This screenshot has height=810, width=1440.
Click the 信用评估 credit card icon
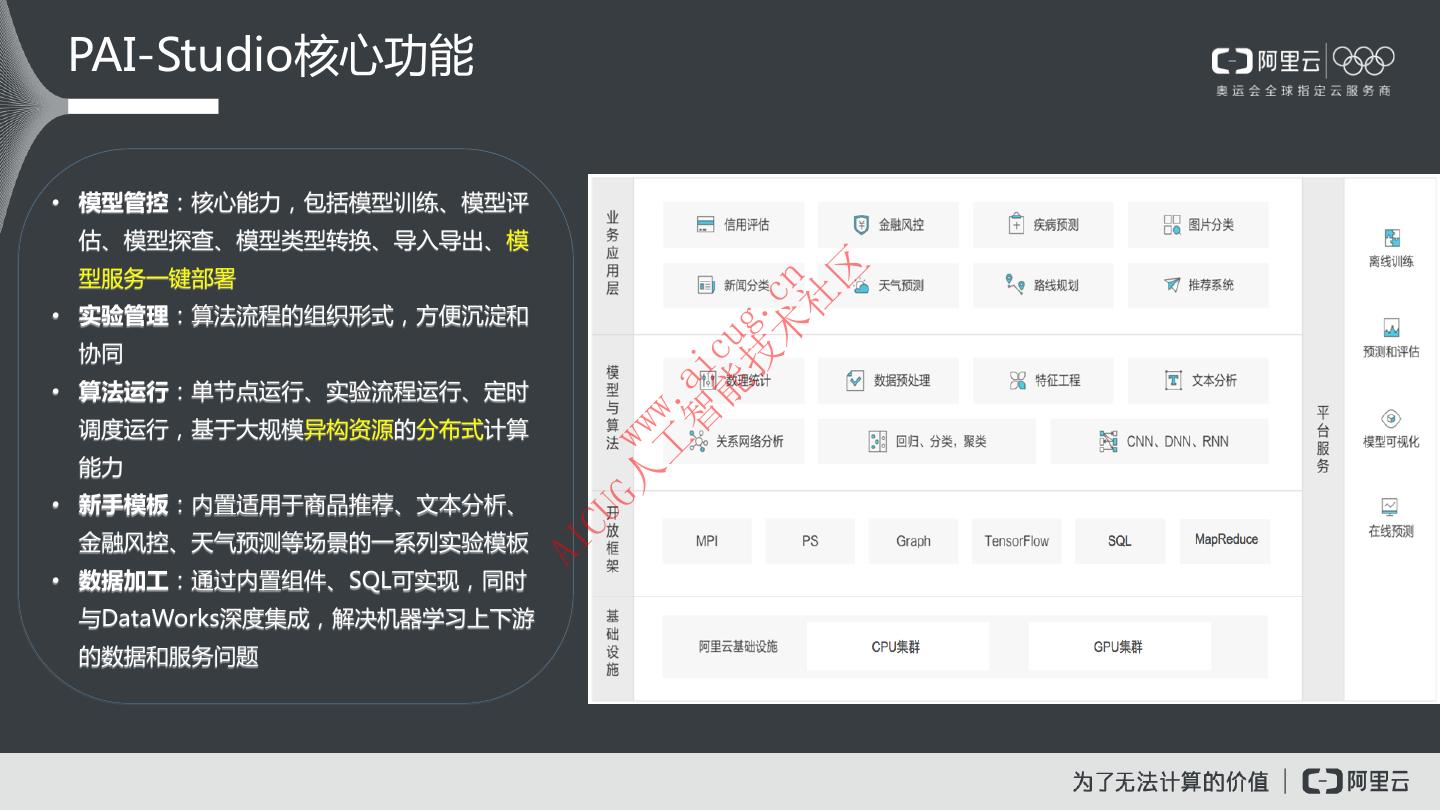pos(705,225)
